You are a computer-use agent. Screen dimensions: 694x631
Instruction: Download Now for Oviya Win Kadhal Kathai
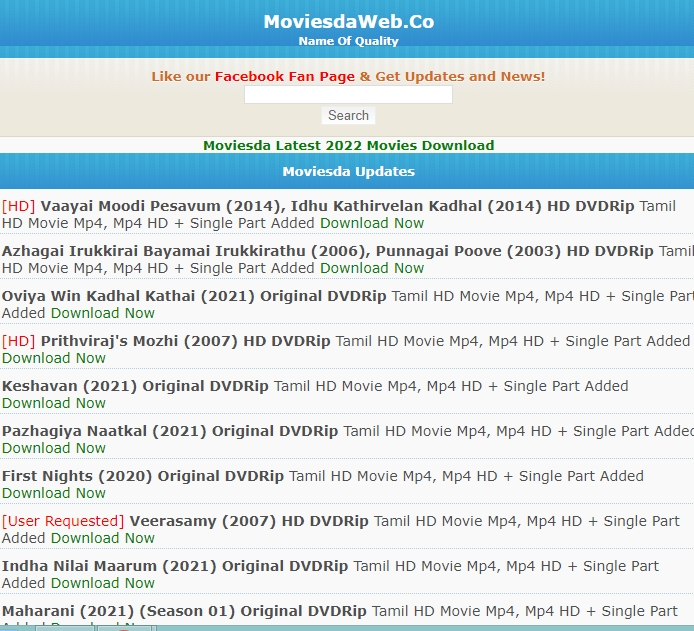pyautogui.click(x=103, y=313)
